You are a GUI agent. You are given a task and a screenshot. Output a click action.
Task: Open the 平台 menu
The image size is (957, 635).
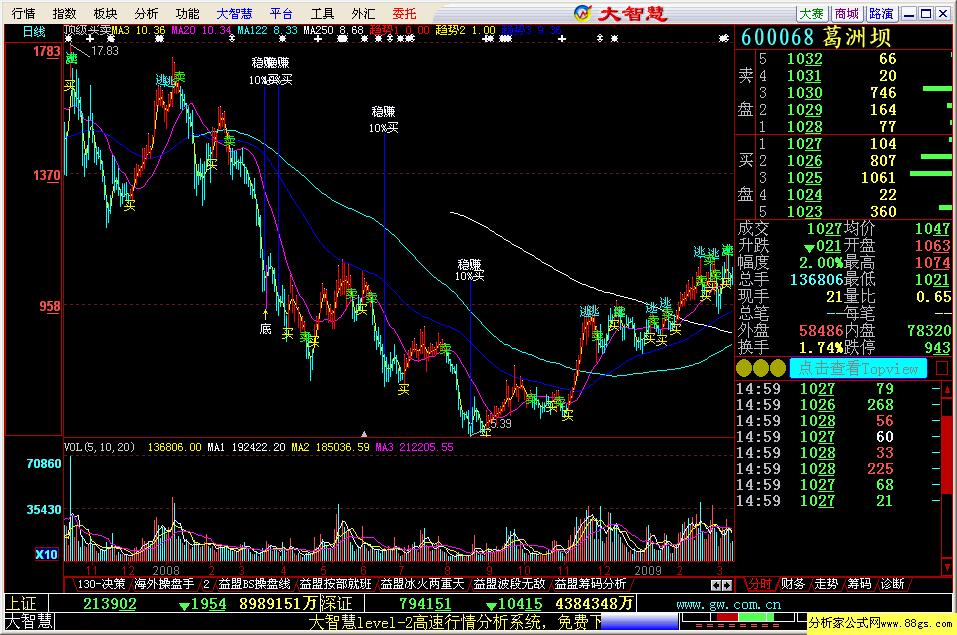[281, 13]
